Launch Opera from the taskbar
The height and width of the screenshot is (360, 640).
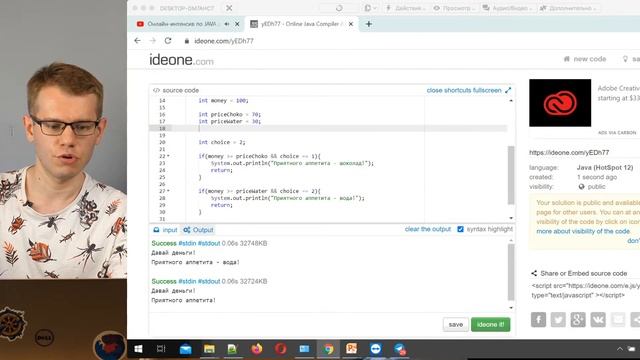[280, 349]
